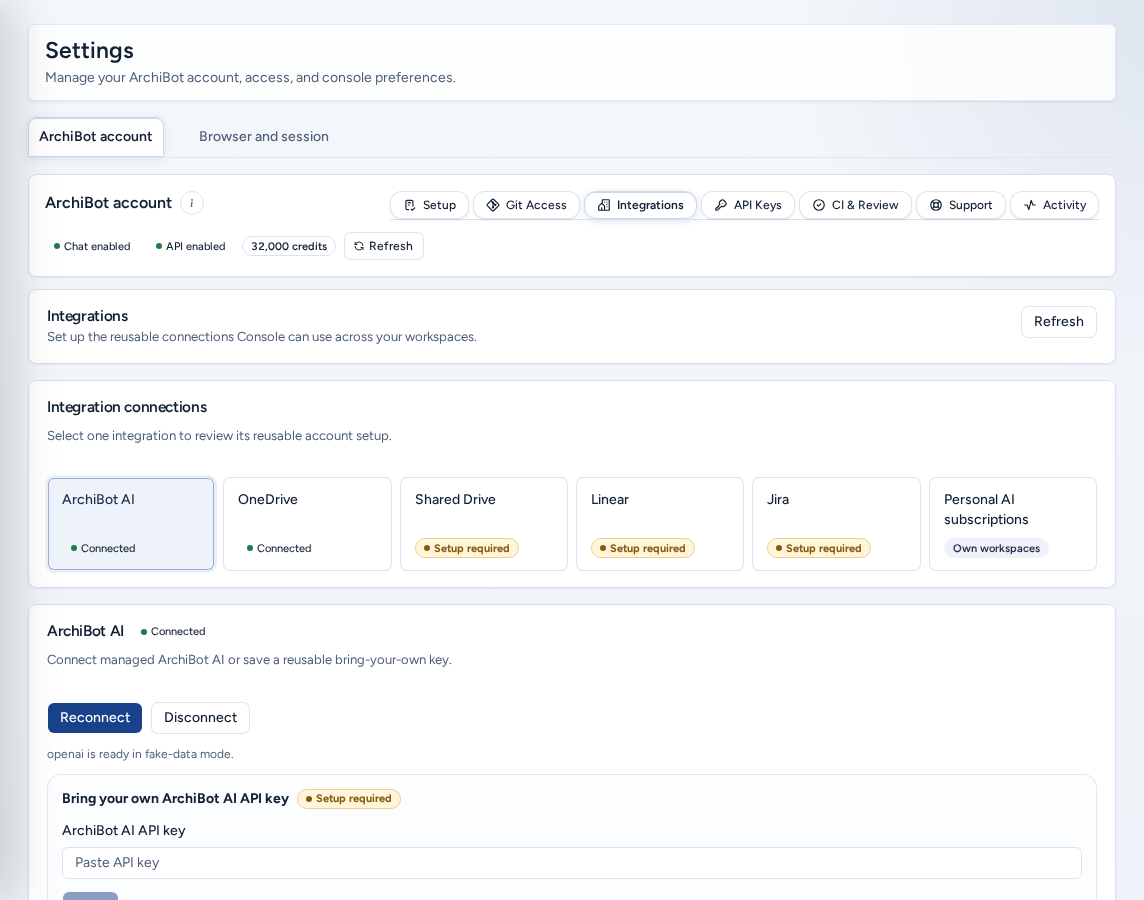Select the Jira integration card
Screen dimensions: 1144x900
coord(836,524)
